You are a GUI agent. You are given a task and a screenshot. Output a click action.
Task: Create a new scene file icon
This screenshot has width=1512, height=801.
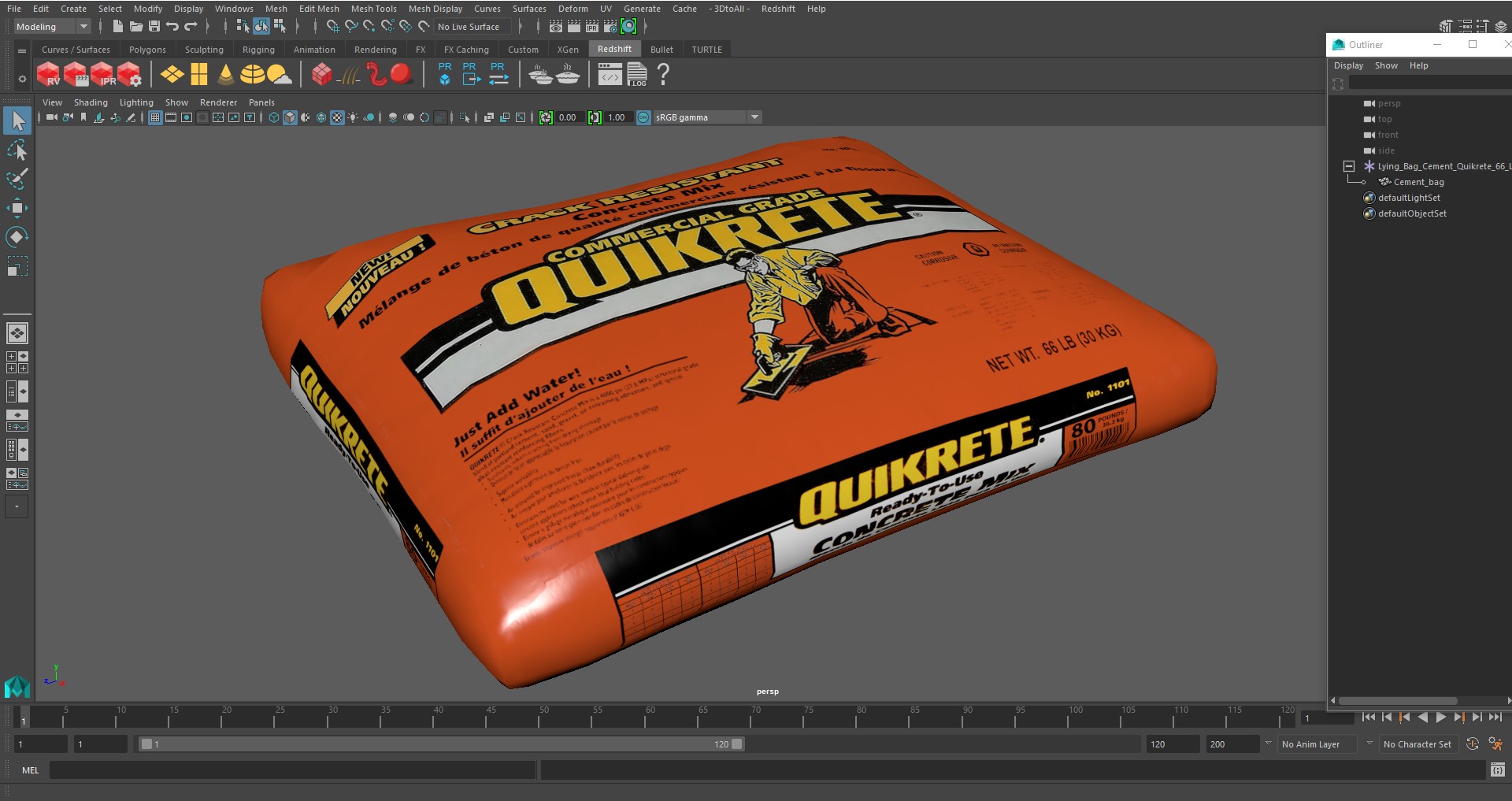coord(117,27)
